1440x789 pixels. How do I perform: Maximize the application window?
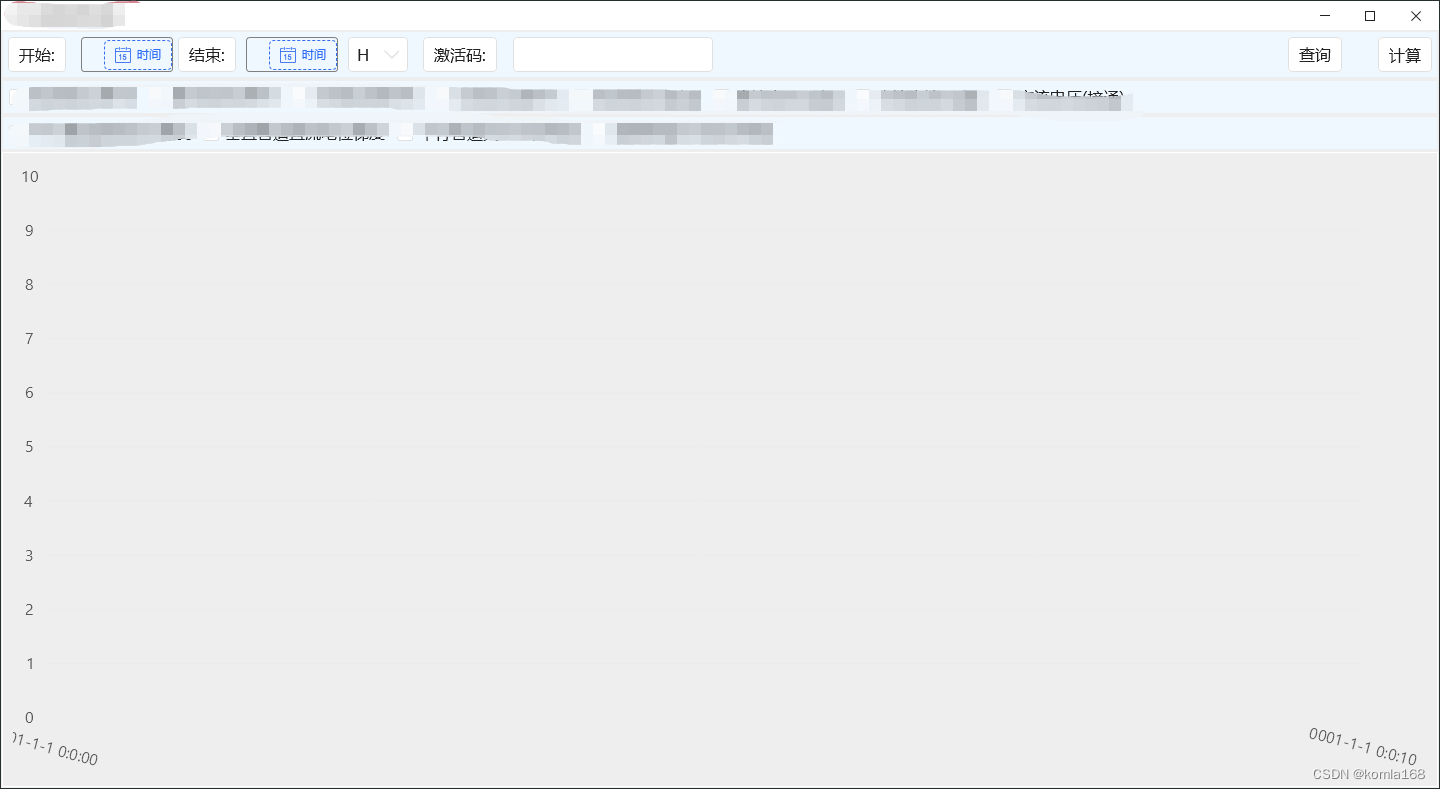(1370, 16)
